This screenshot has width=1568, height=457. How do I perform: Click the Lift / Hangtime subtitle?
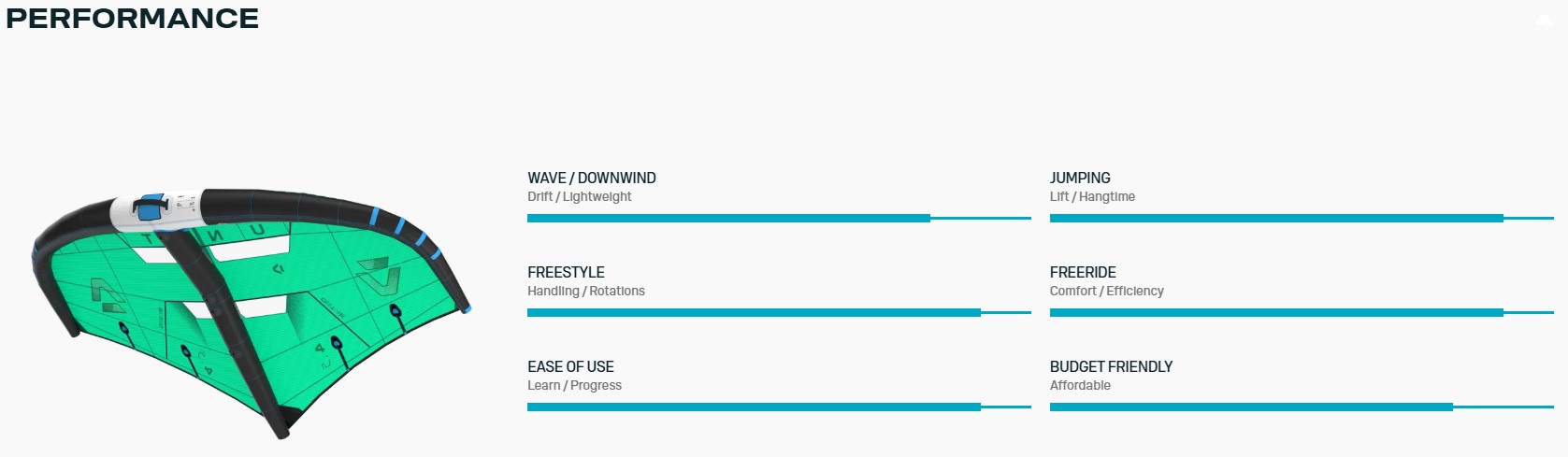click(x=1092, y=196)
